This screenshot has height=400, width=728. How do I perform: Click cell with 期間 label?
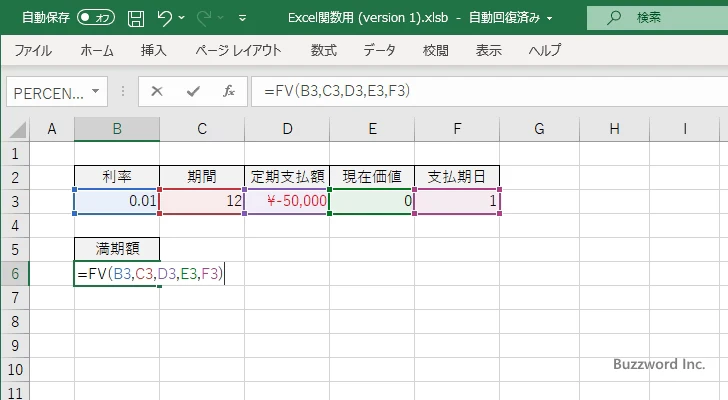point(202,177)
